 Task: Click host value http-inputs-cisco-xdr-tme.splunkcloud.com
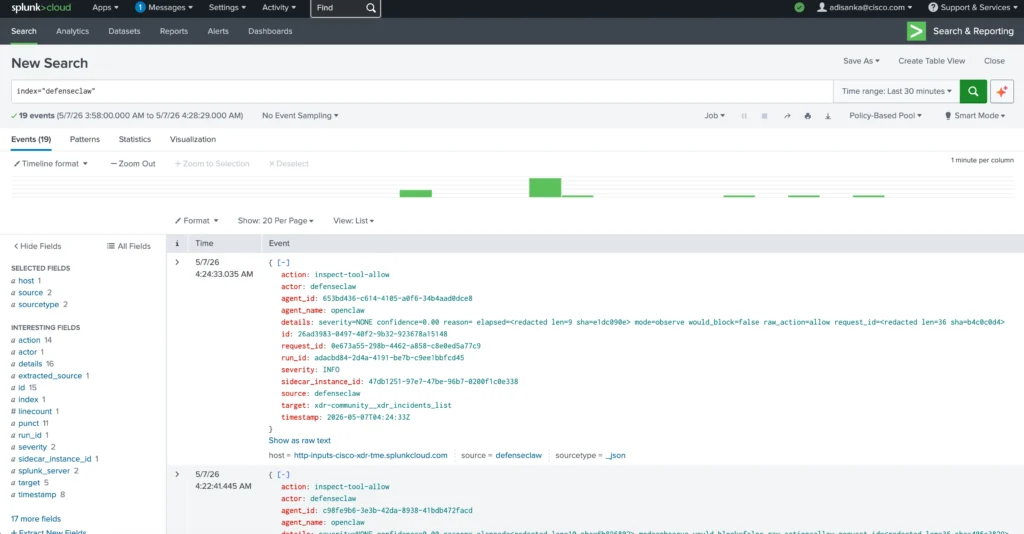[370, 456]
